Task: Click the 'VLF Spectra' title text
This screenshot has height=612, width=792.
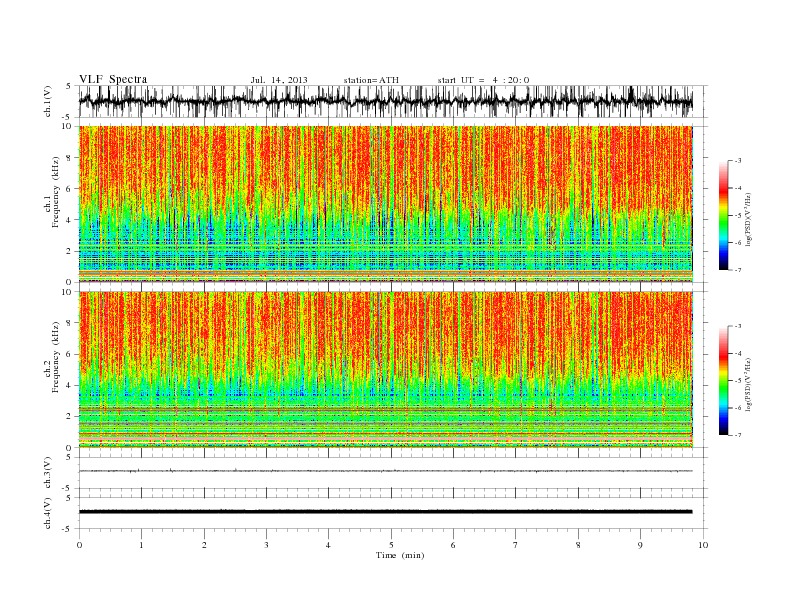Action: coord(113,79)
